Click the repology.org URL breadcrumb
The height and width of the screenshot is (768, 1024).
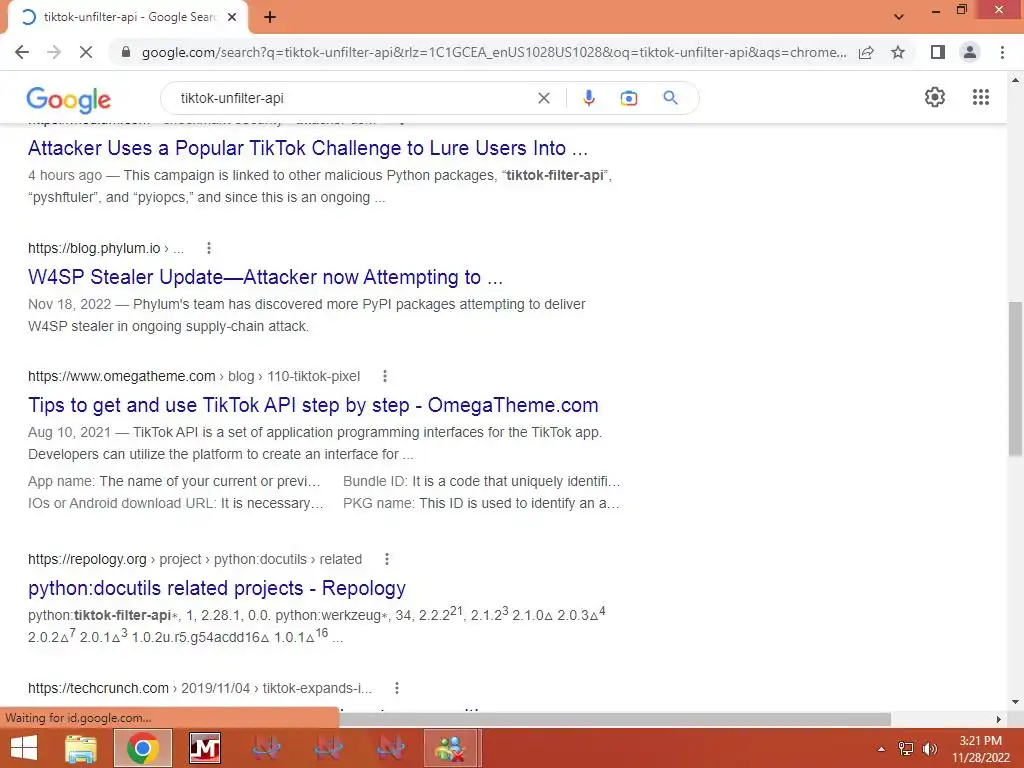[x=195, y=559]
